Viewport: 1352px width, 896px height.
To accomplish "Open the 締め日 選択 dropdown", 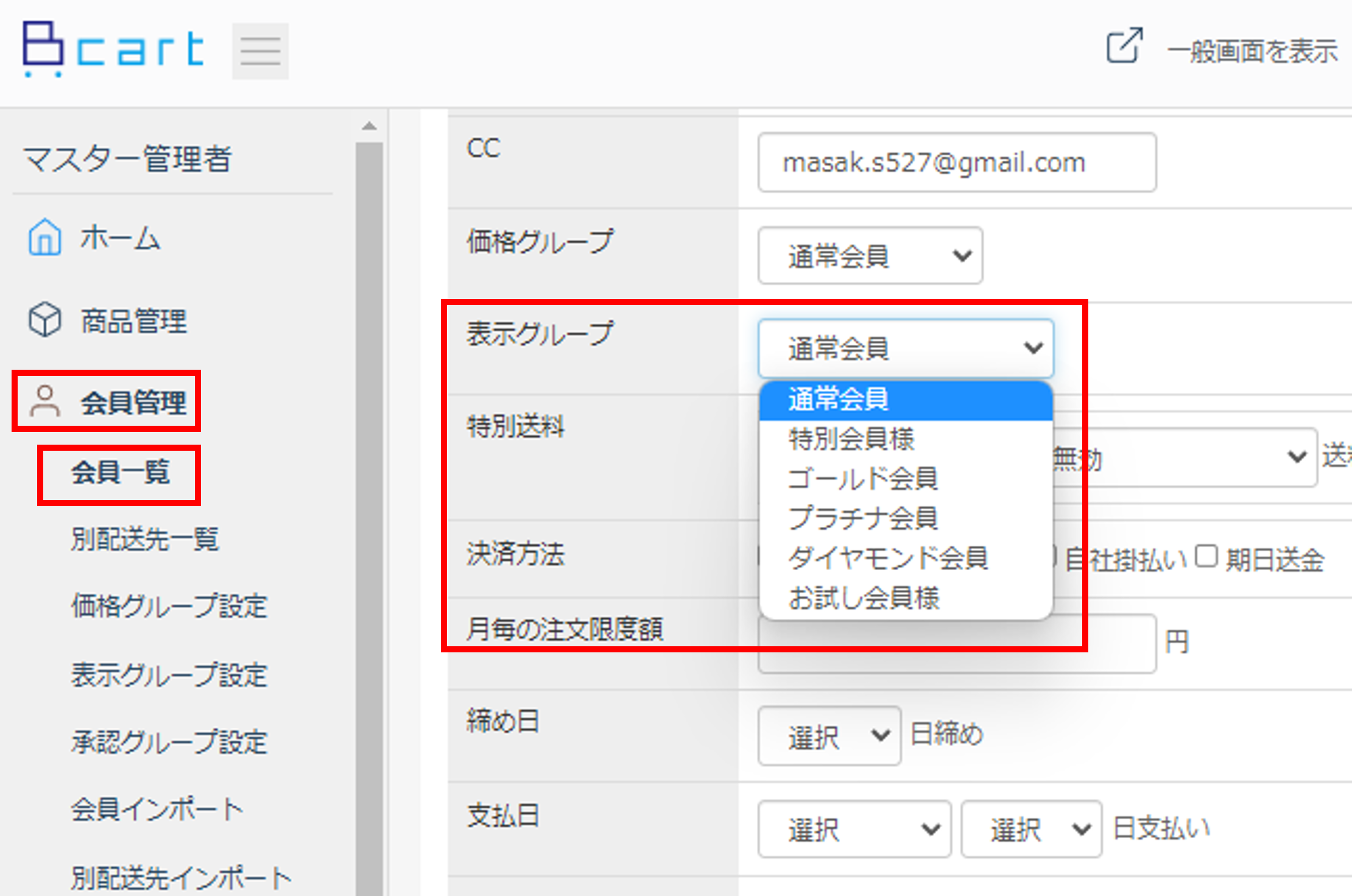I will pyautogui.click(x=829, y=736).
